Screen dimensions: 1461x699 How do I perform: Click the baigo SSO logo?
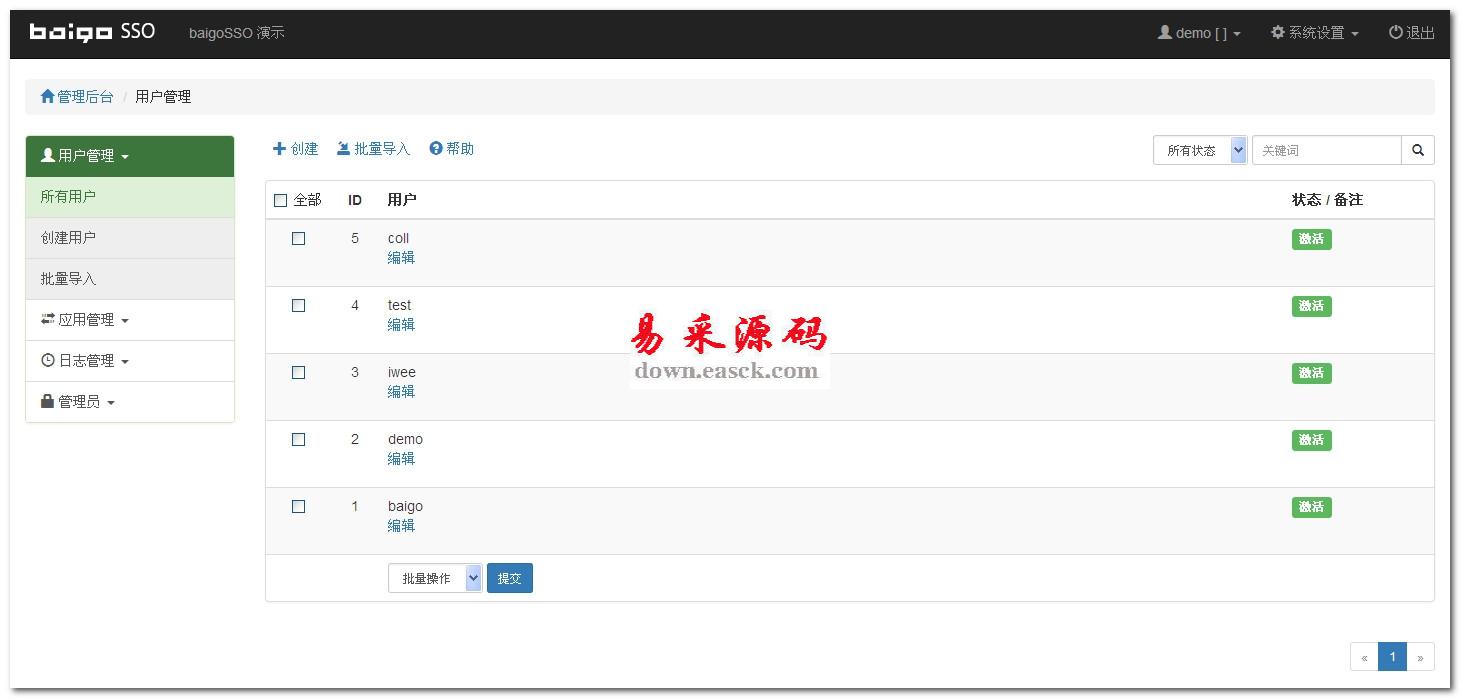[x=92, y=32]
